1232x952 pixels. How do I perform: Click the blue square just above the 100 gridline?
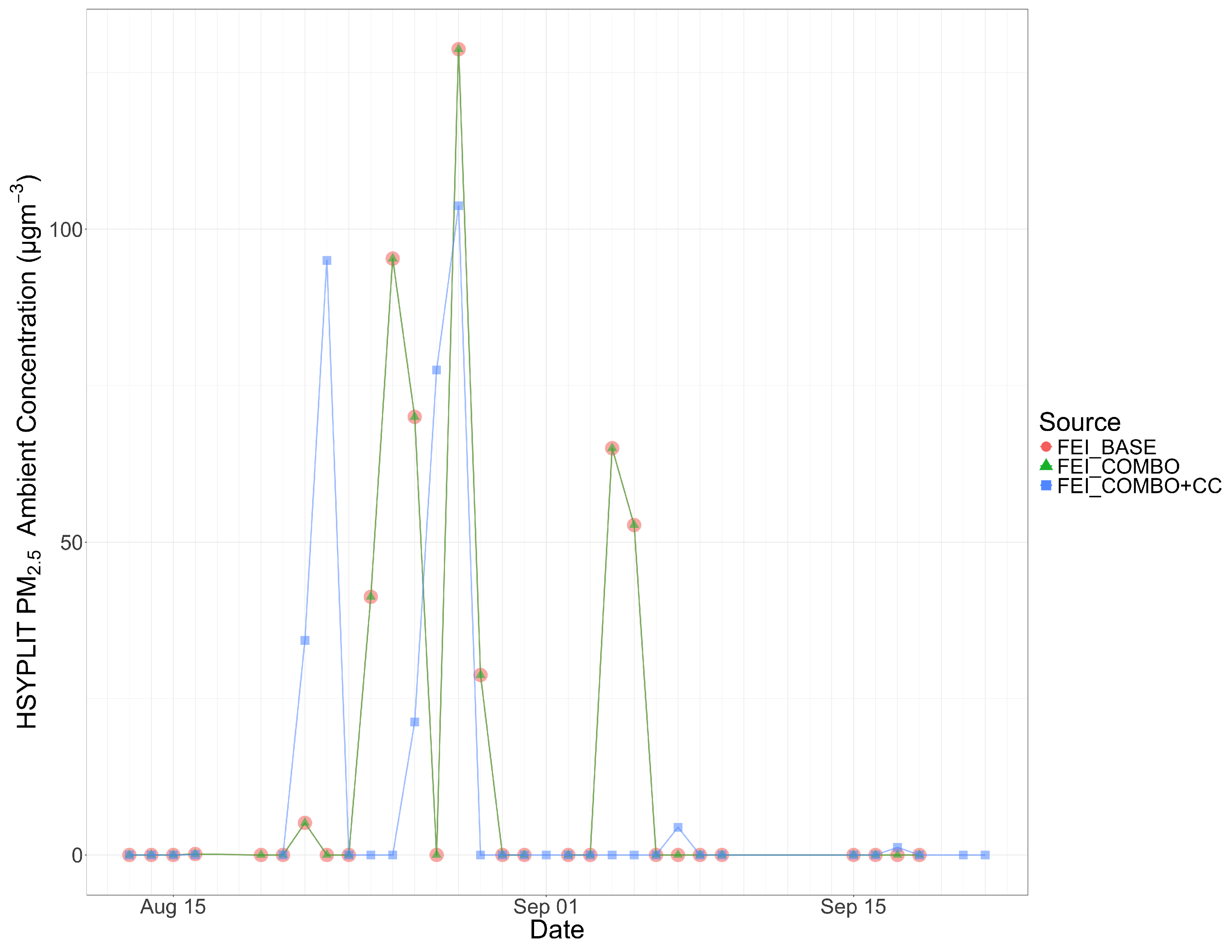pos(459,206)
